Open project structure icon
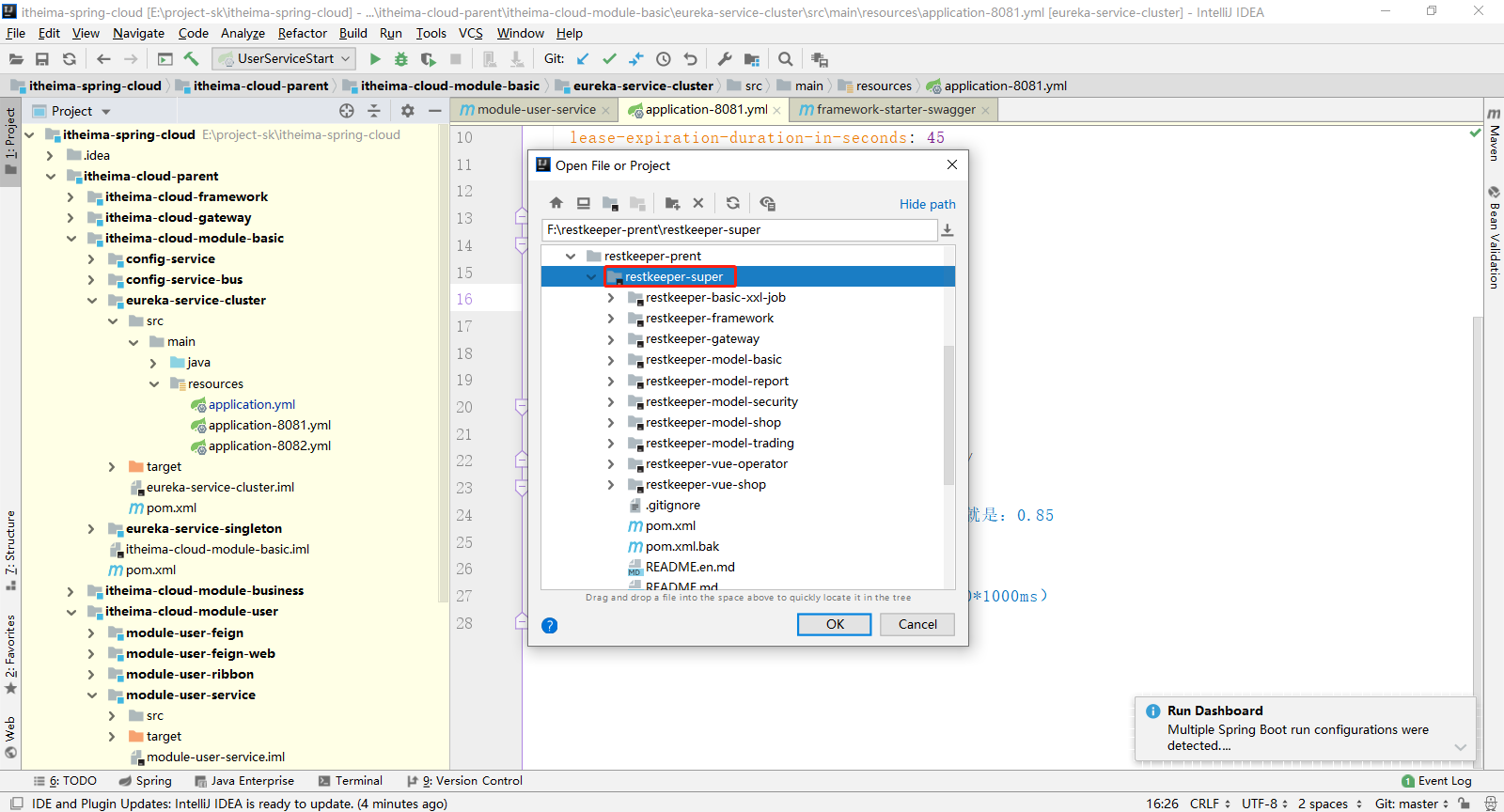Screen dimensions: 1504x812 [752, 59]
